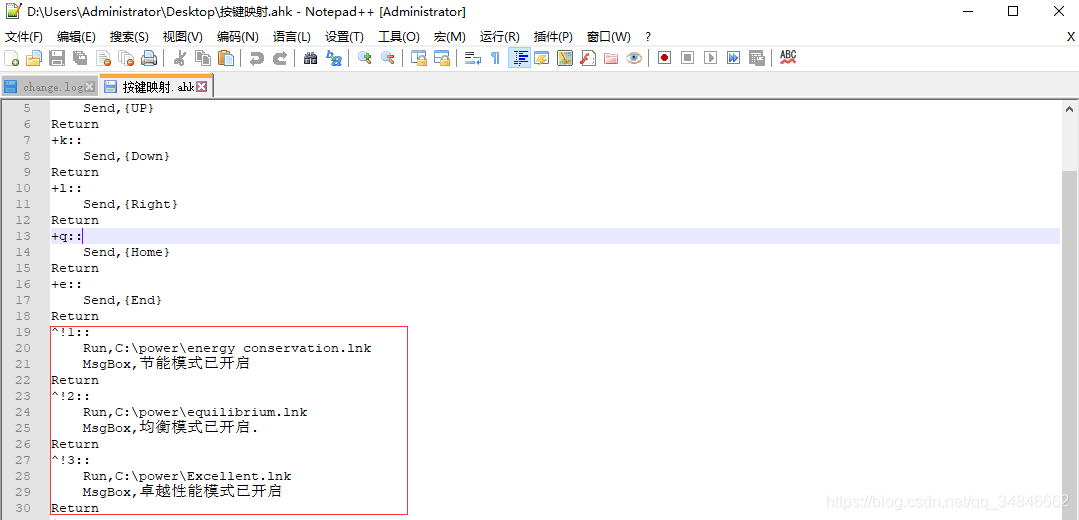Click the Save All toolbar icon

coord(81,58)
